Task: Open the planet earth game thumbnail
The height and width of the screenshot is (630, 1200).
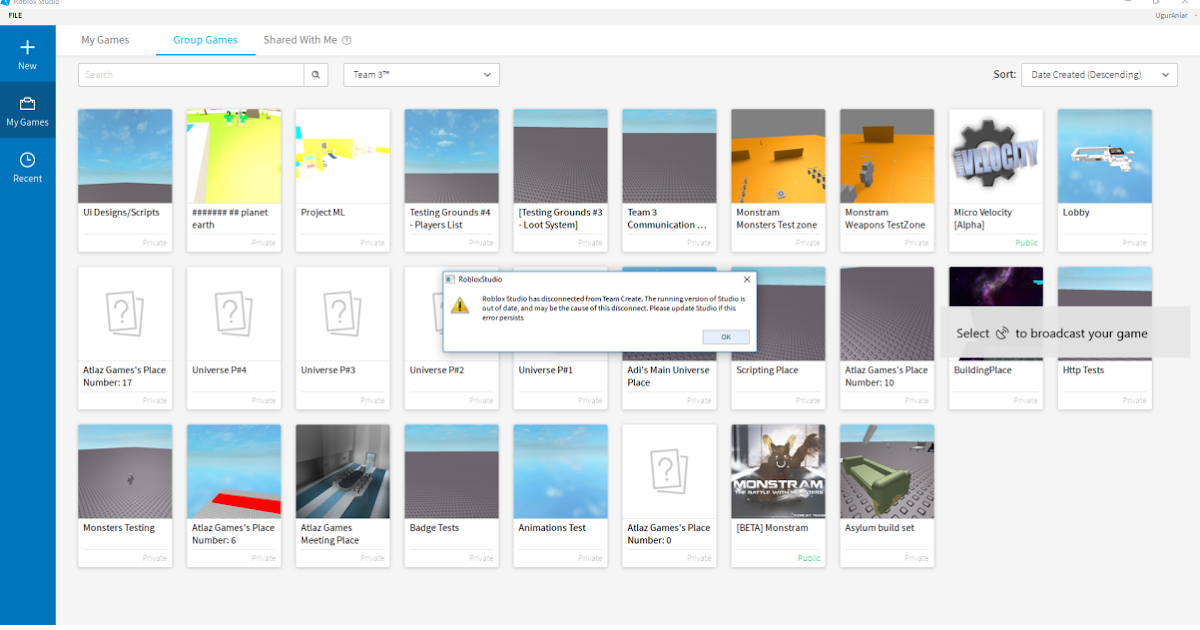Action: click(234, 156)
